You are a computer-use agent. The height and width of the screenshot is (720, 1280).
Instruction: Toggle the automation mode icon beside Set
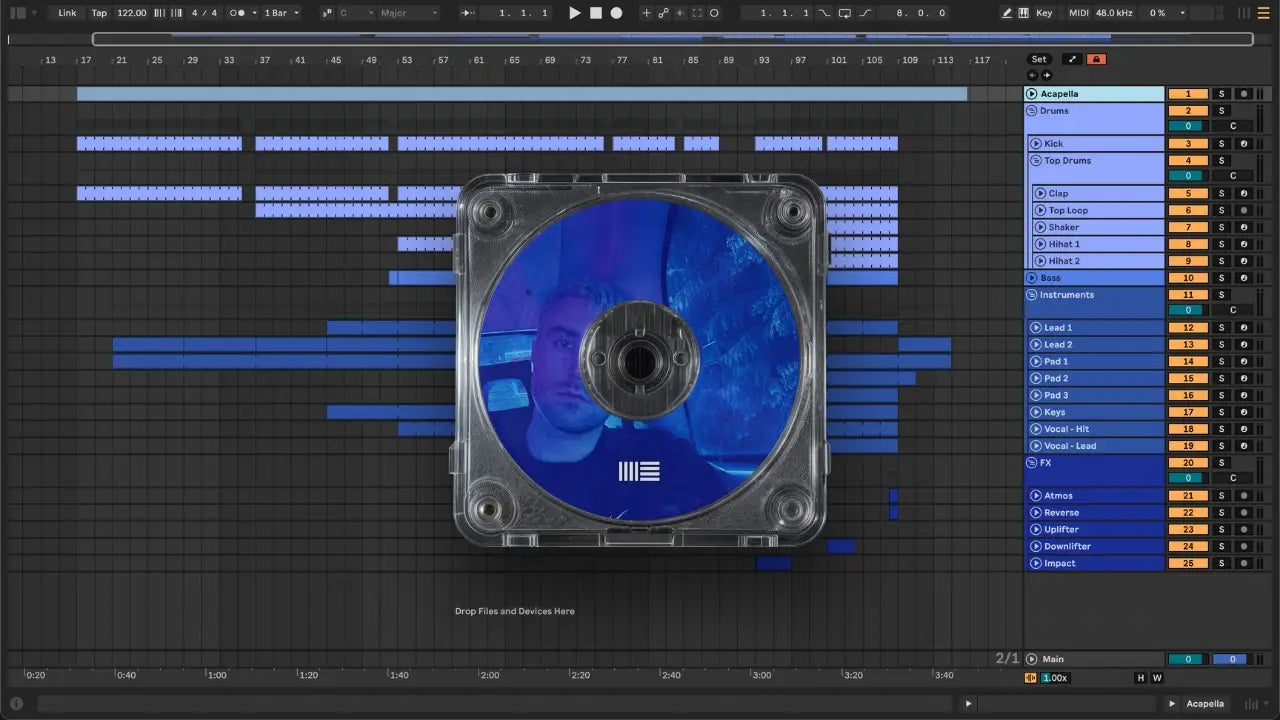point(1071,59)
